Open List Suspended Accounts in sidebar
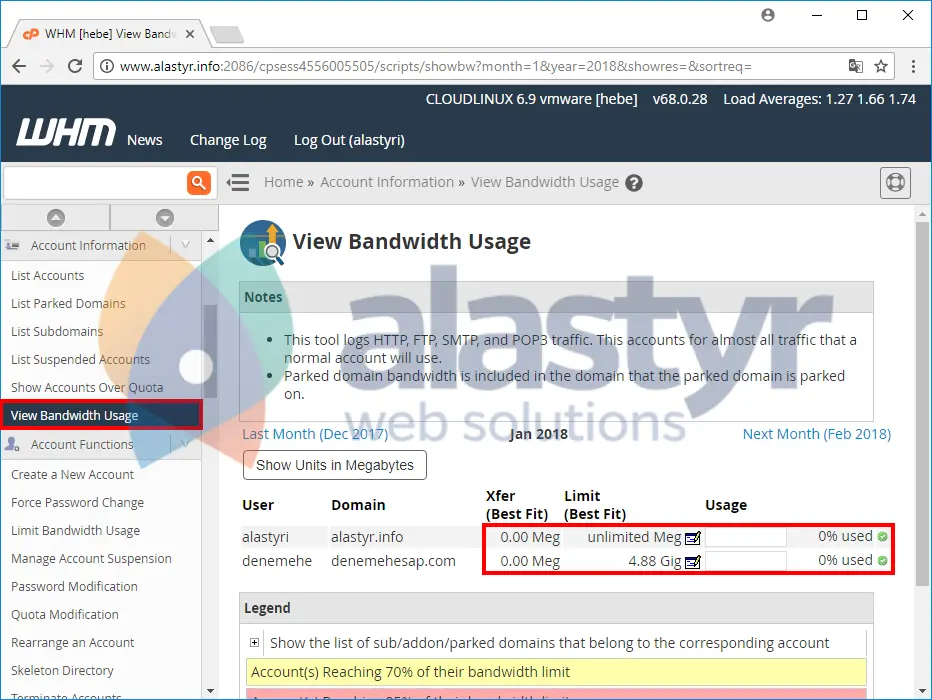This screenshot has height=700, width=932. (x=80, y=360)
